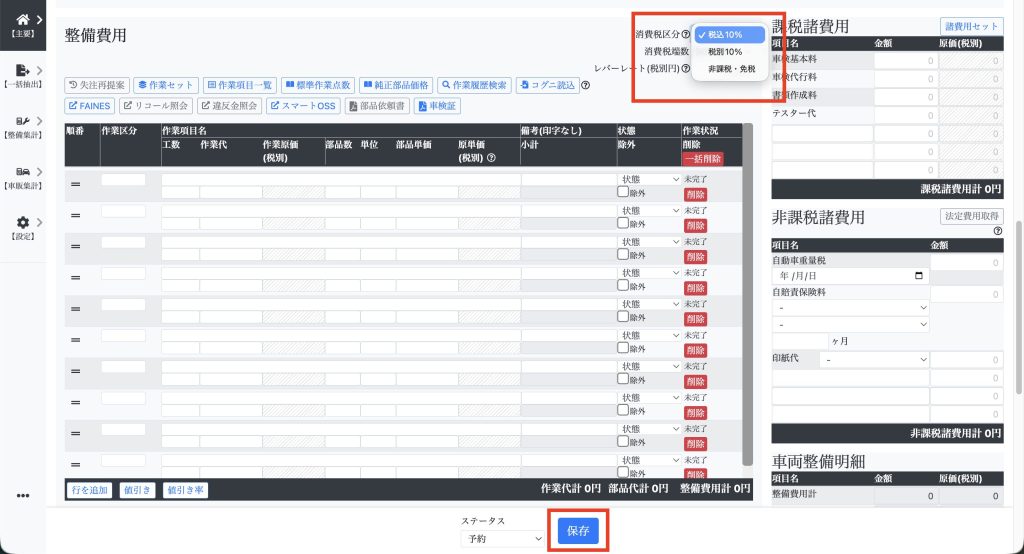Image resolution: width=1024 pixels, height=554 pixels.
Task: Tick the 除外 checkbox in third row
Action: [623, 254]
